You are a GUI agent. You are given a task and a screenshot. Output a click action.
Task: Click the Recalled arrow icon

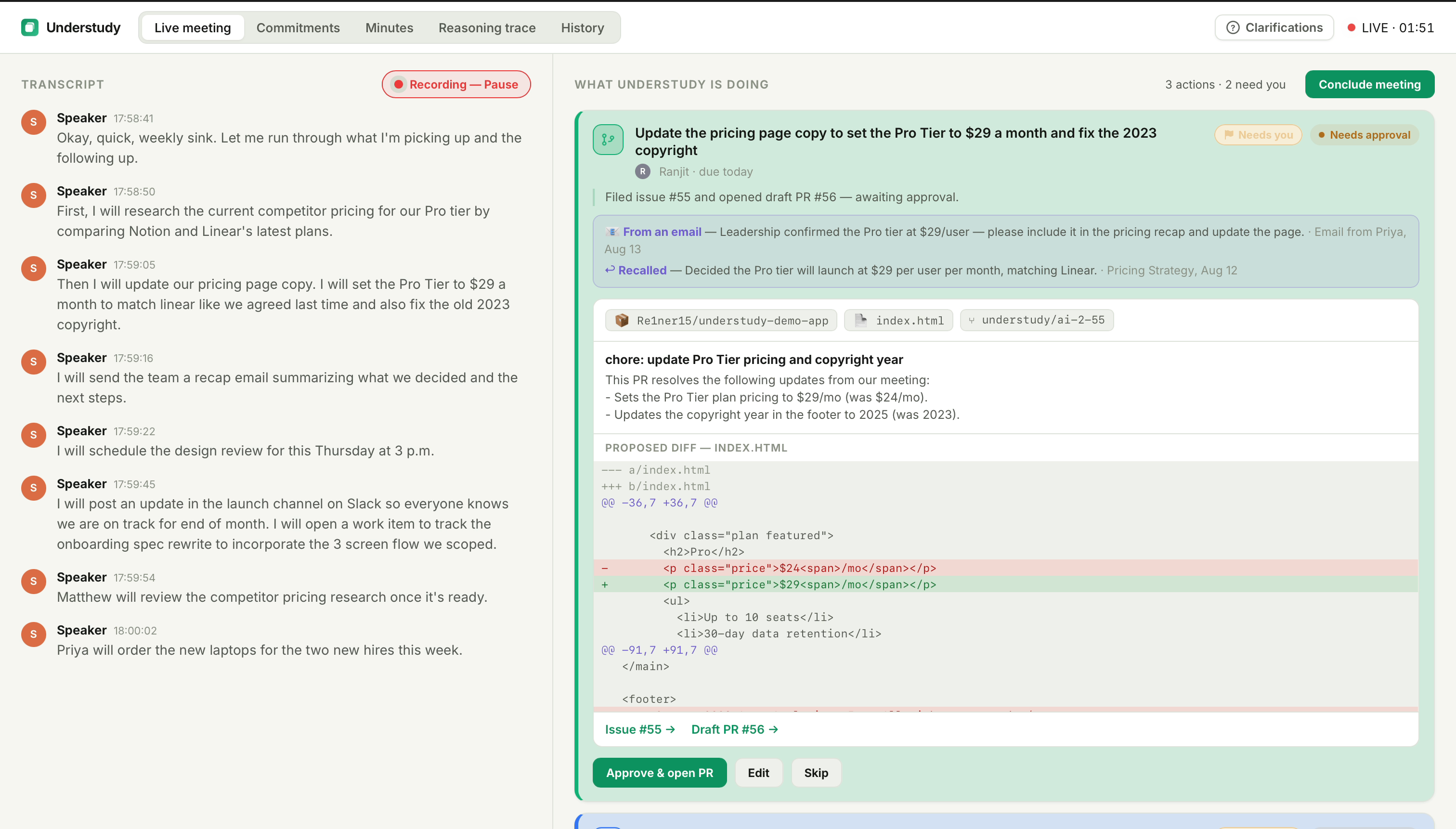pos(610,270)
